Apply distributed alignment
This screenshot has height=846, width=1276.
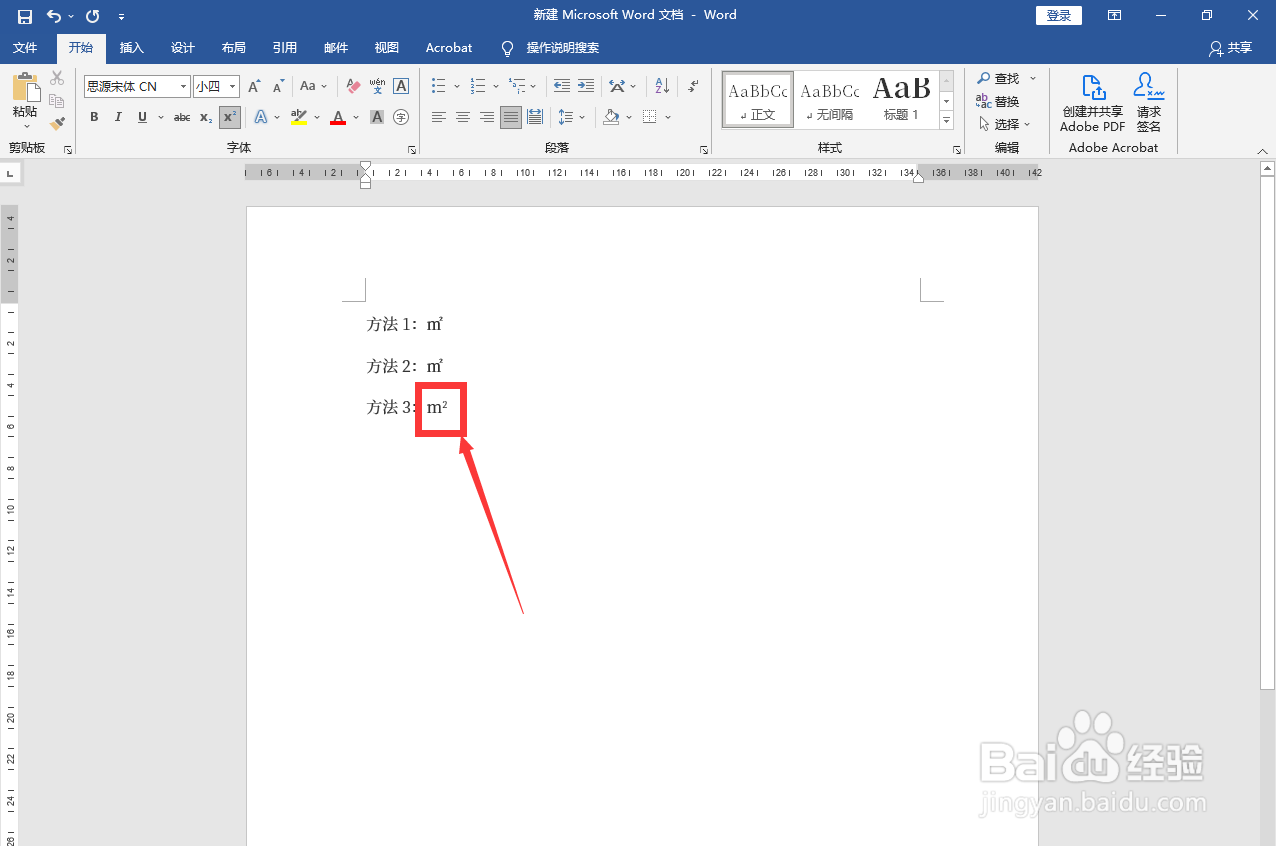click(x=535, y=117)
